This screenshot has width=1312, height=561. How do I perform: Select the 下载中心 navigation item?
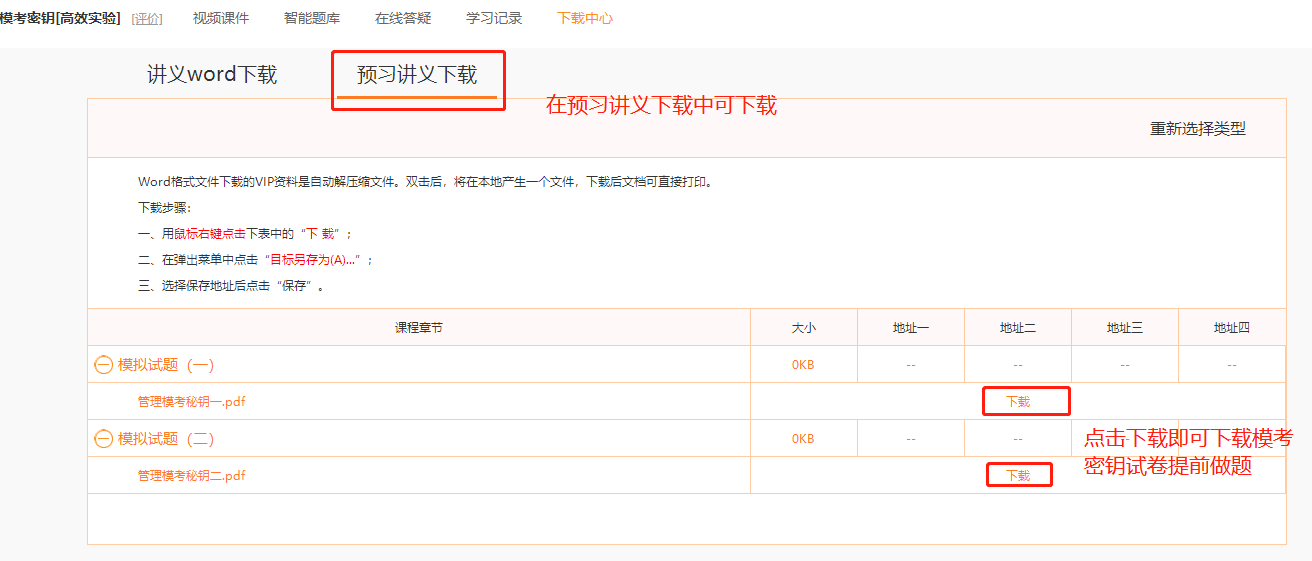[585, 18]
